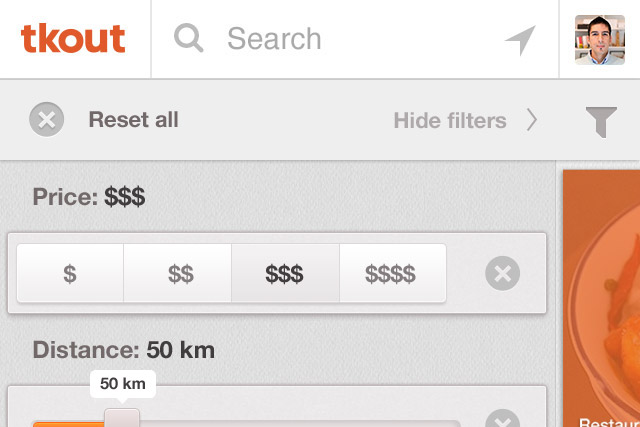Clear the distance filter with X

tap(502, 418)
